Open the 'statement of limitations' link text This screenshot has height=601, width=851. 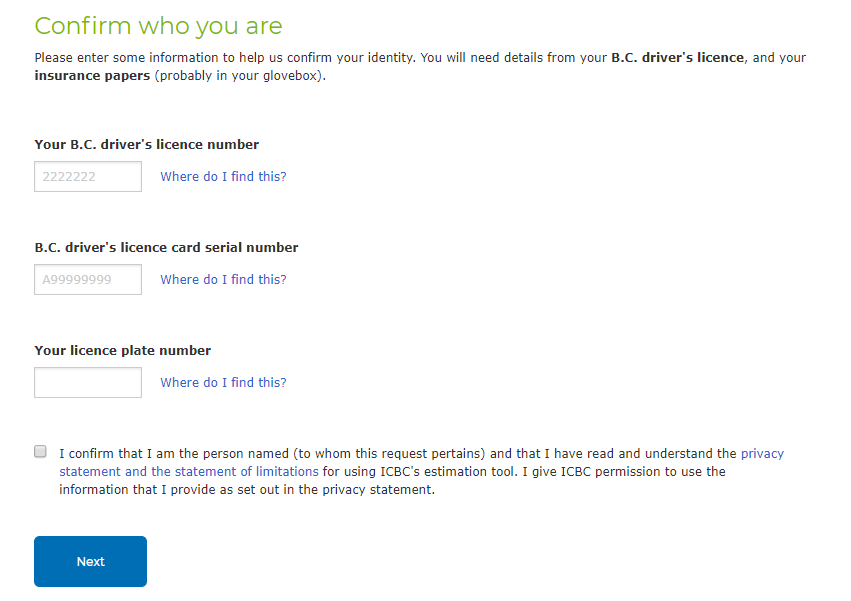point(246,471)
